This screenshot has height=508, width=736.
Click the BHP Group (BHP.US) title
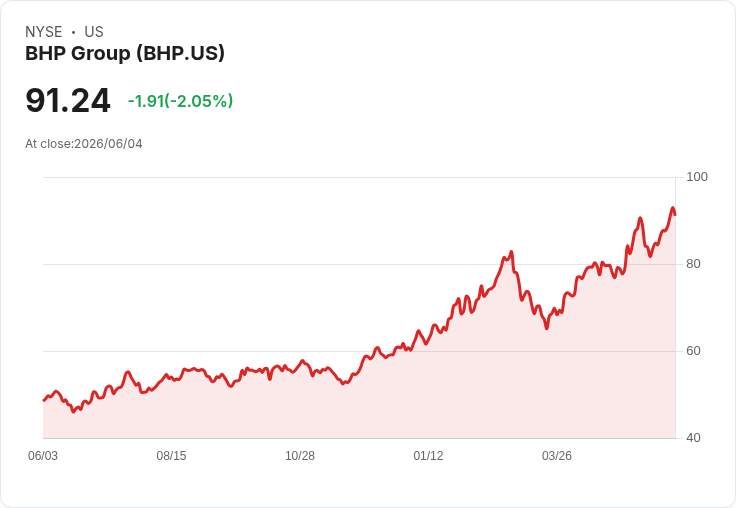(x=125, y=53)
